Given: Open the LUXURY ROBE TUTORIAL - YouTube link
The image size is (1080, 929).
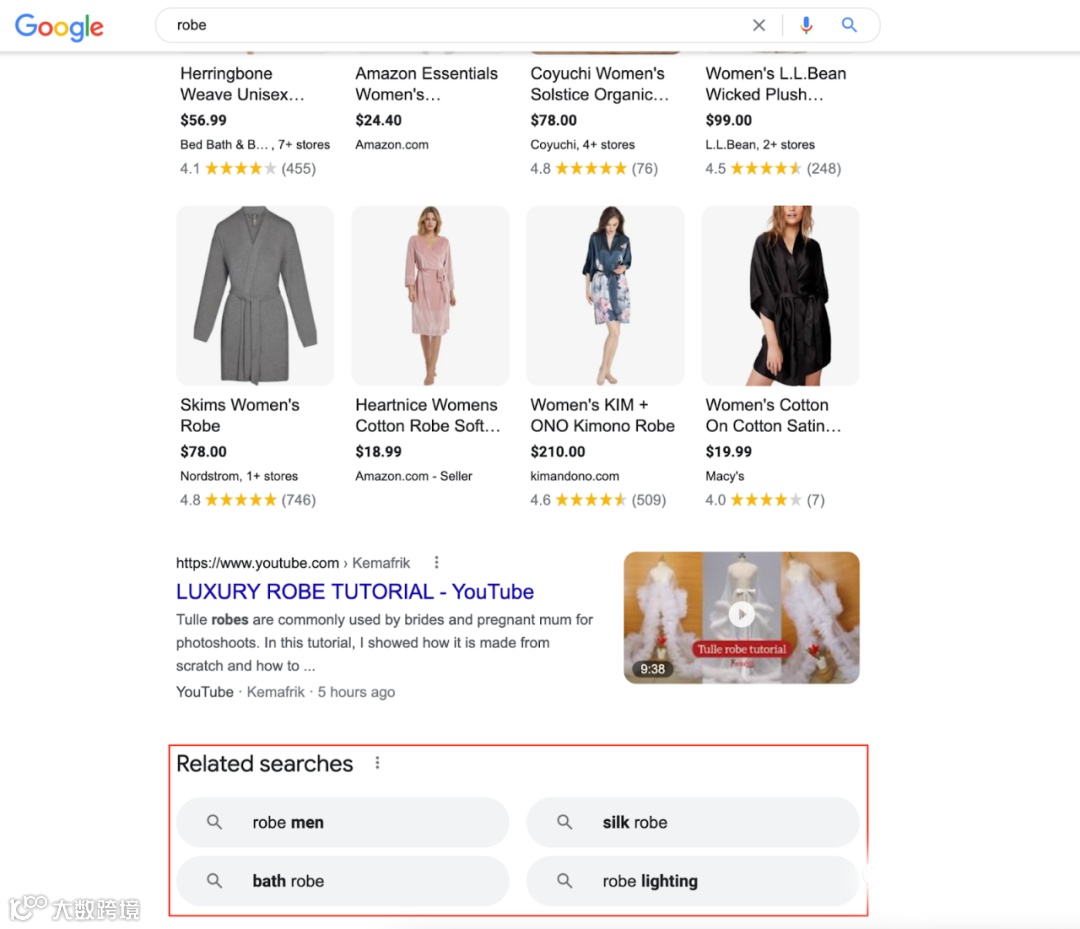Looking at the screenshot, I should tap(354, 591).
